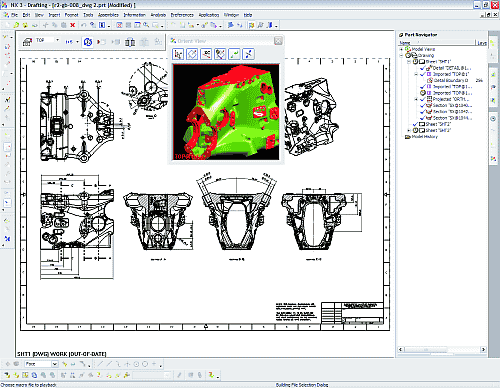
Task: Click the blue cross Orient View icon
Action: click(x=249, y=54)
